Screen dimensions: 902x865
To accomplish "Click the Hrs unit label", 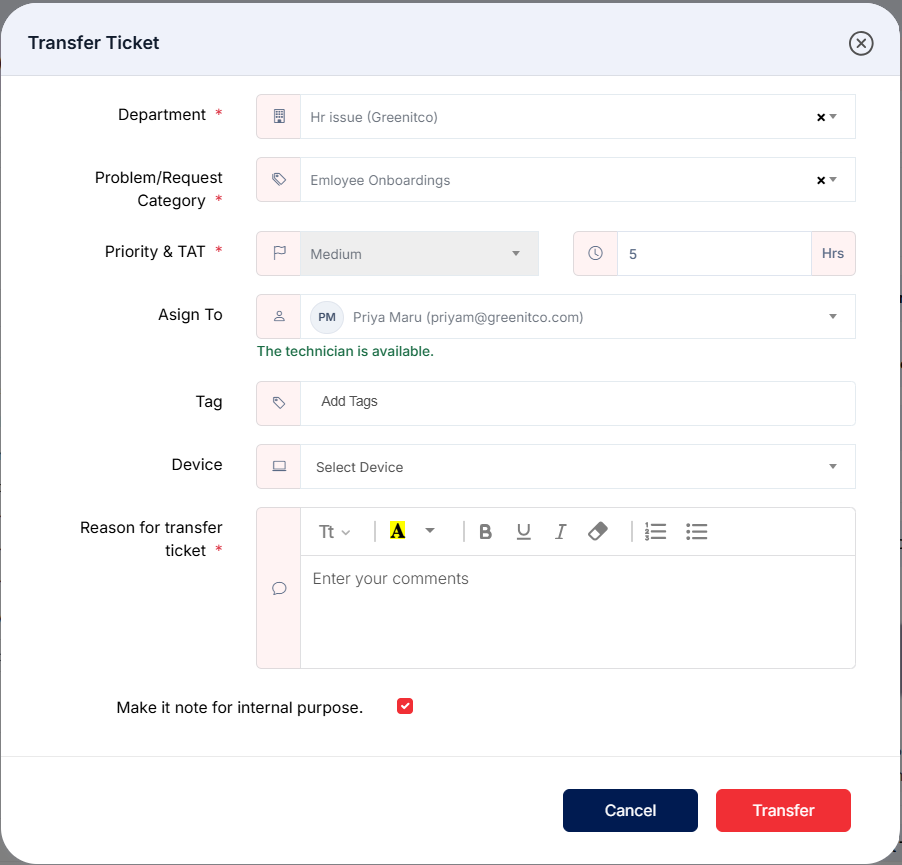I will [x=832, y=254].
